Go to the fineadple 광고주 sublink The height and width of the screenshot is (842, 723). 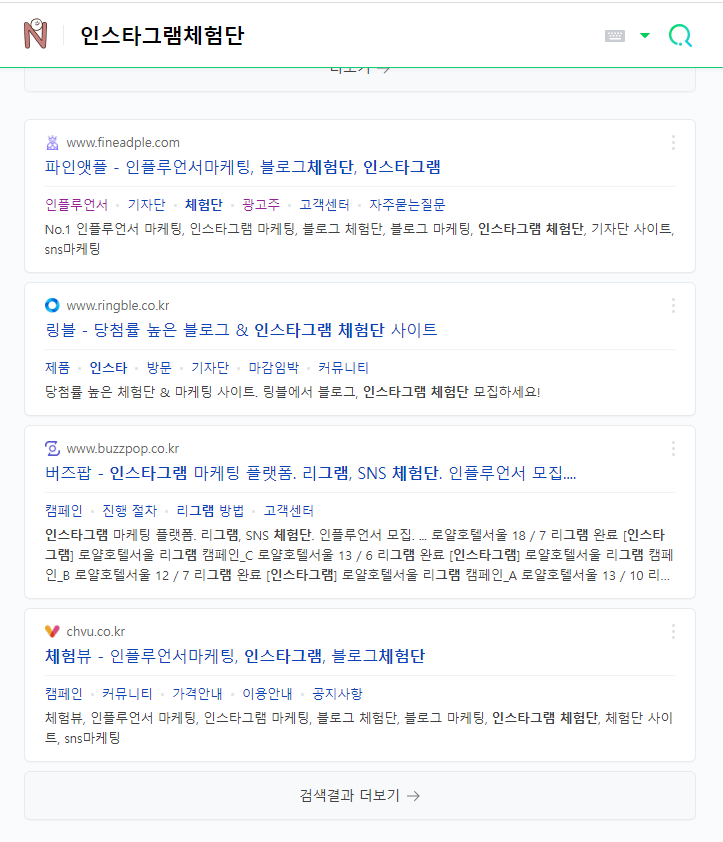click(261, 205)
